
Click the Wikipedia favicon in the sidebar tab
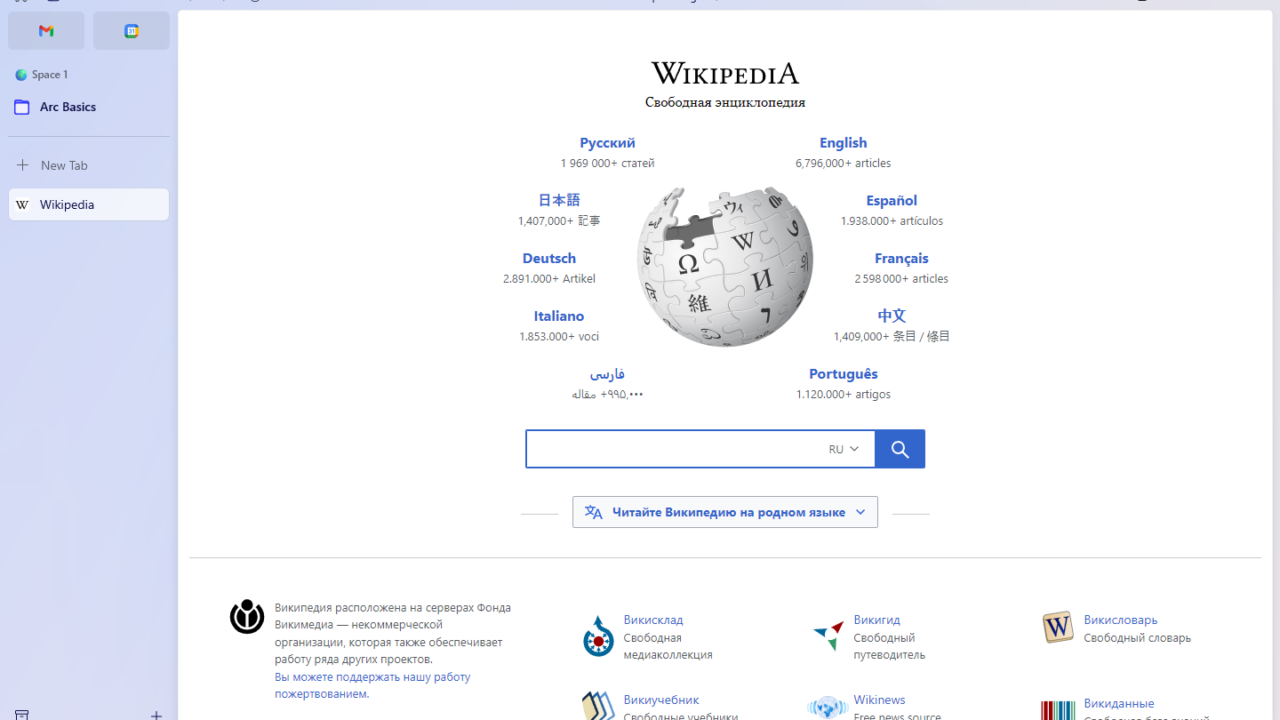[22, 205]
